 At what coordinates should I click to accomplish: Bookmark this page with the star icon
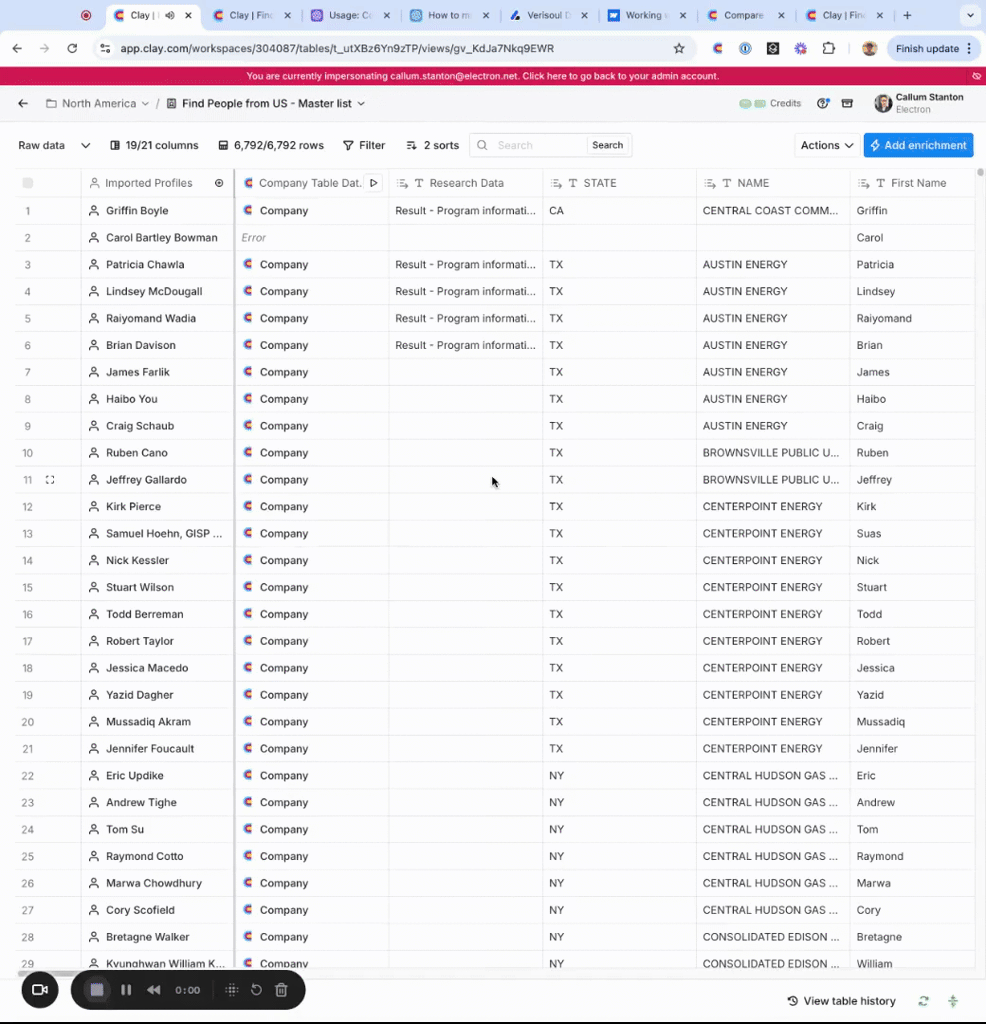pyautogui.click(x=679, y=48)
